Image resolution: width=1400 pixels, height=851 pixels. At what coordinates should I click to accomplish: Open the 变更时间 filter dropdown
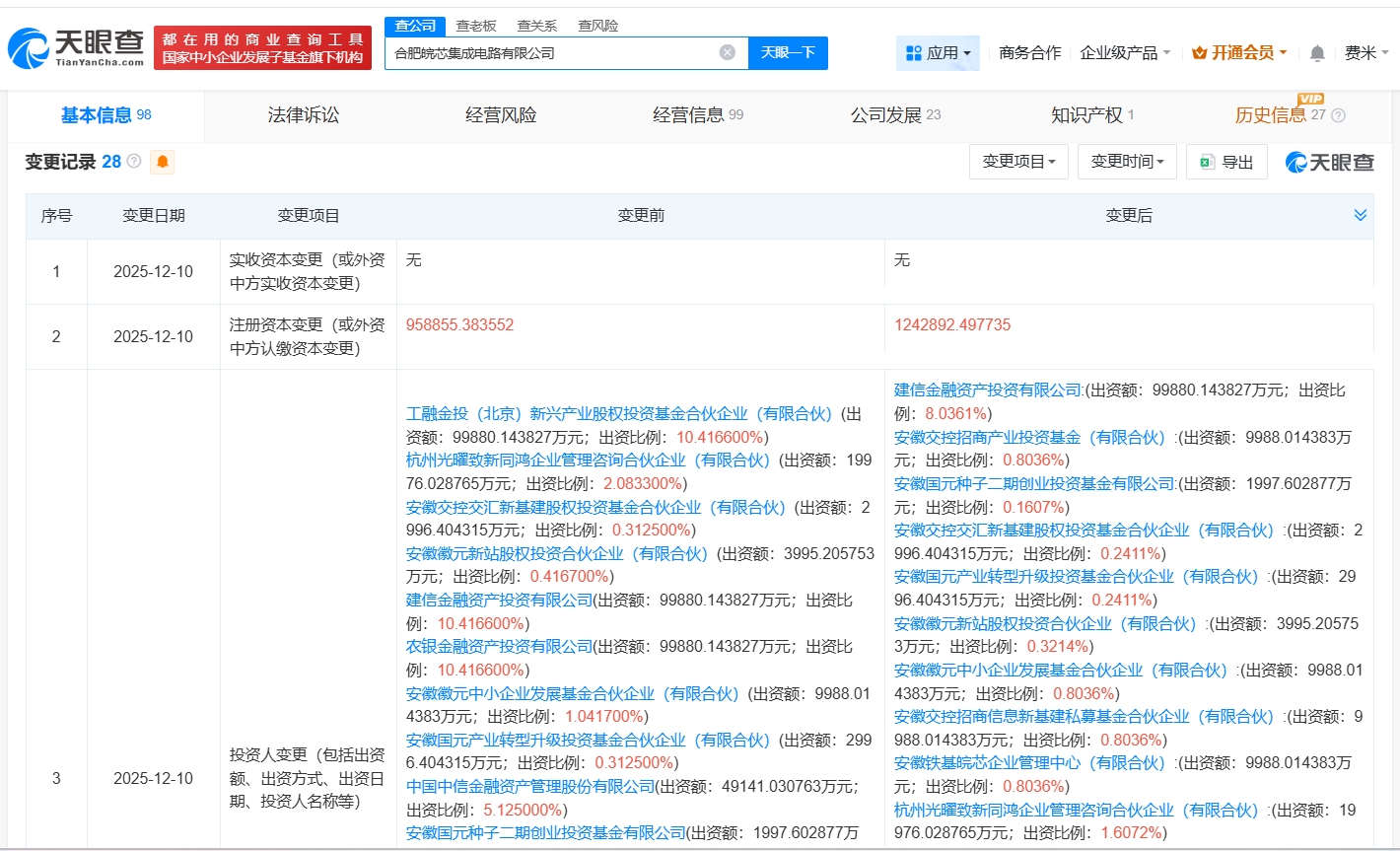tap(1126, 161)
